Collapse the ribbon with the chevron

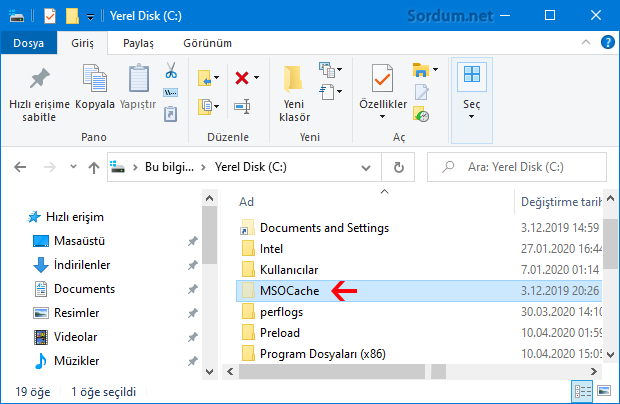(x=586, y=42)
